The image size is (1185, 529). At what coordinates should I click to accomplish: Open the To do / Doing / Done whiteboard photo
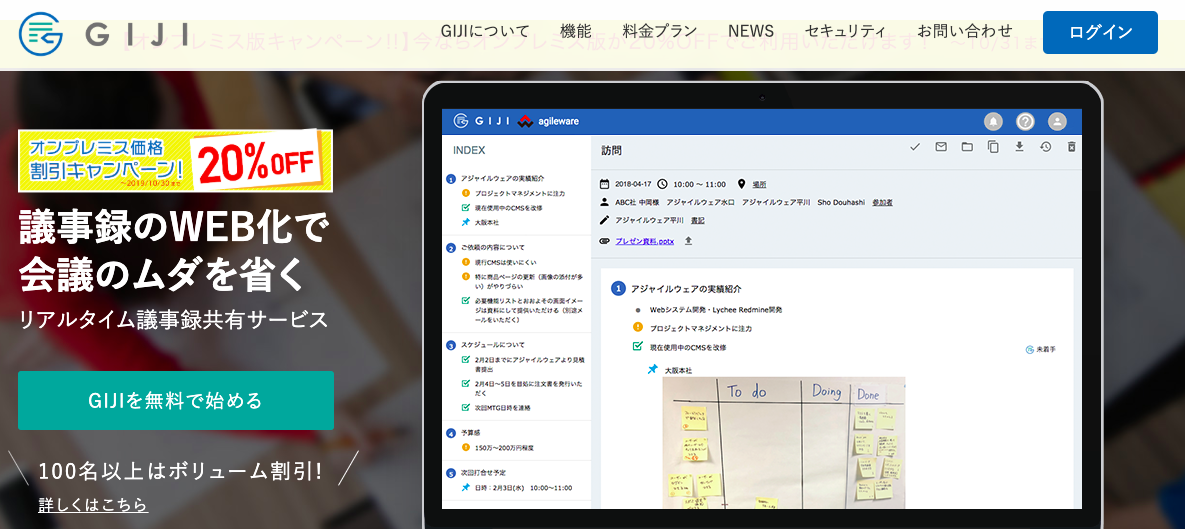(784, 443)
